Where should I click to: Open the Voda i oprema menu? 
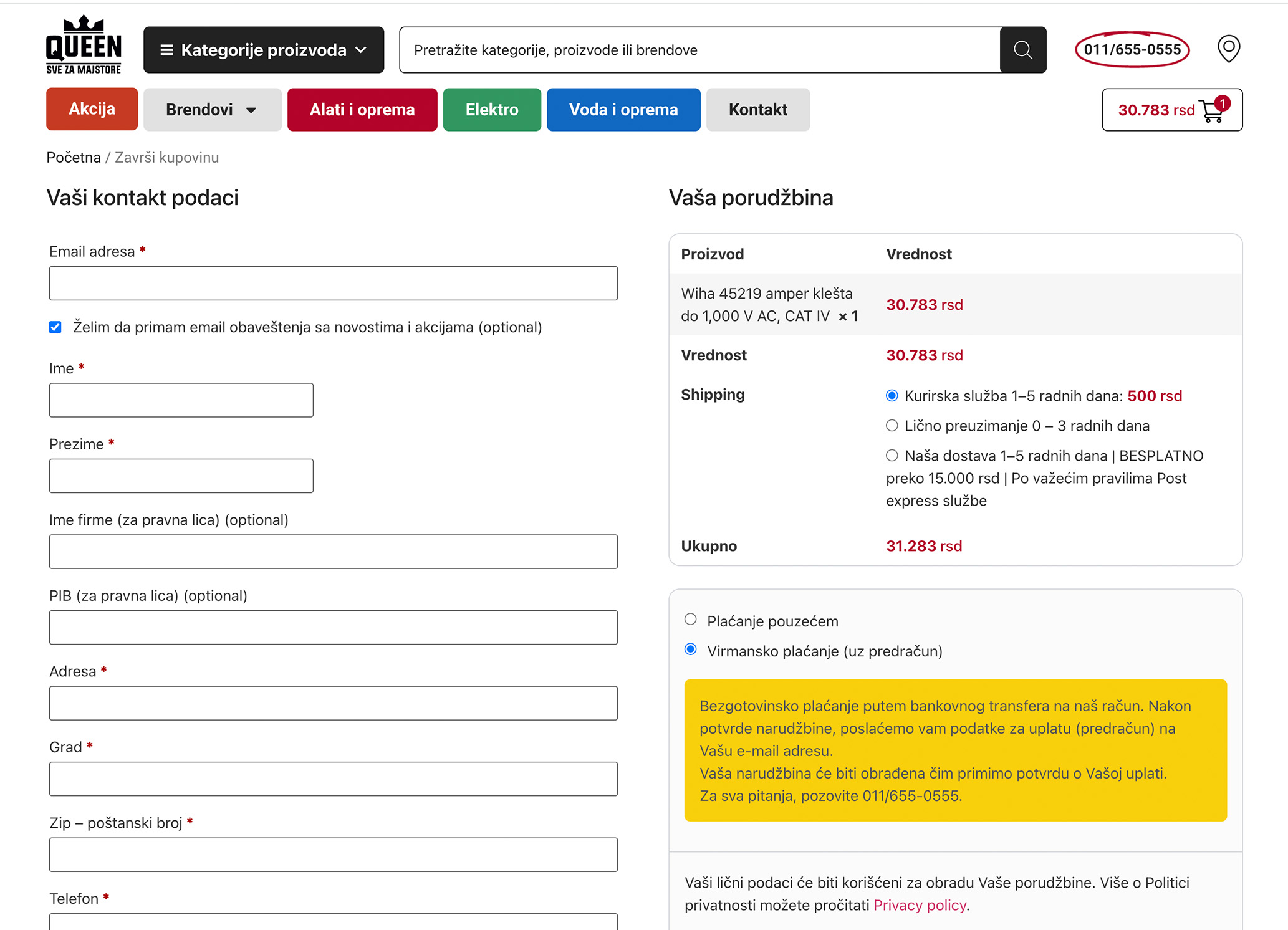[623, 110]
